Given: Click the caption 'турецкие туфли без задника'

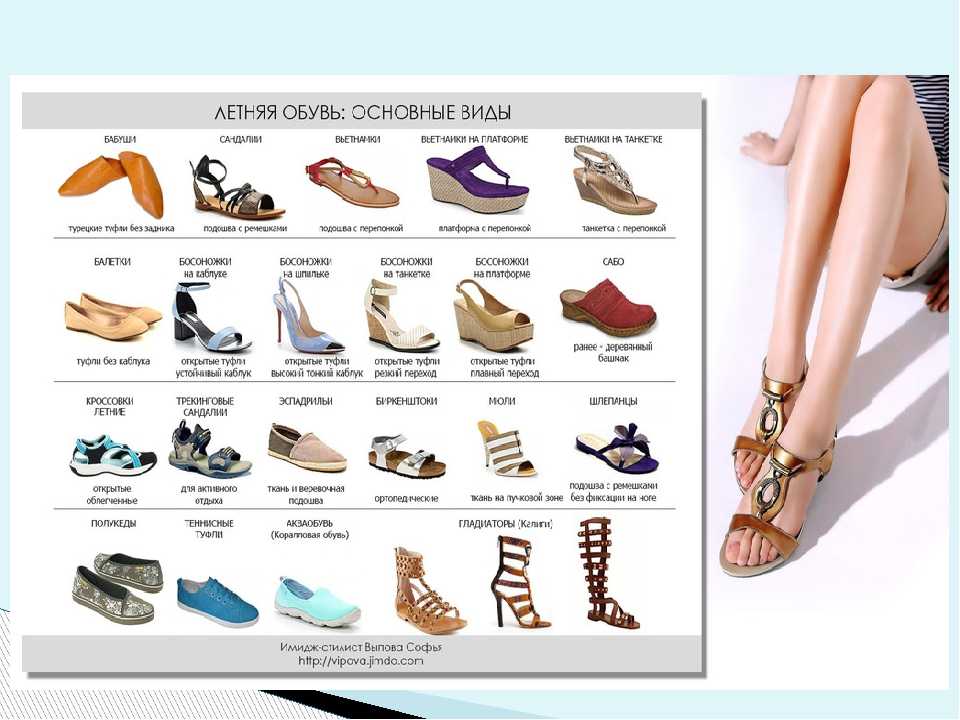Looking at the screenshot, I should [x=121, y=228].
